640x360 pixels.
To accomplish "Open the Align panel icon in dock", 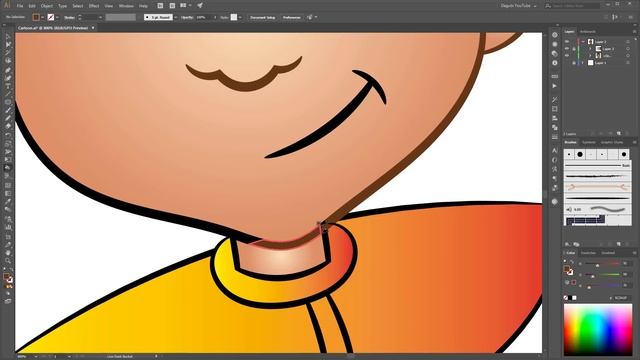I will [x=554, y=118].
